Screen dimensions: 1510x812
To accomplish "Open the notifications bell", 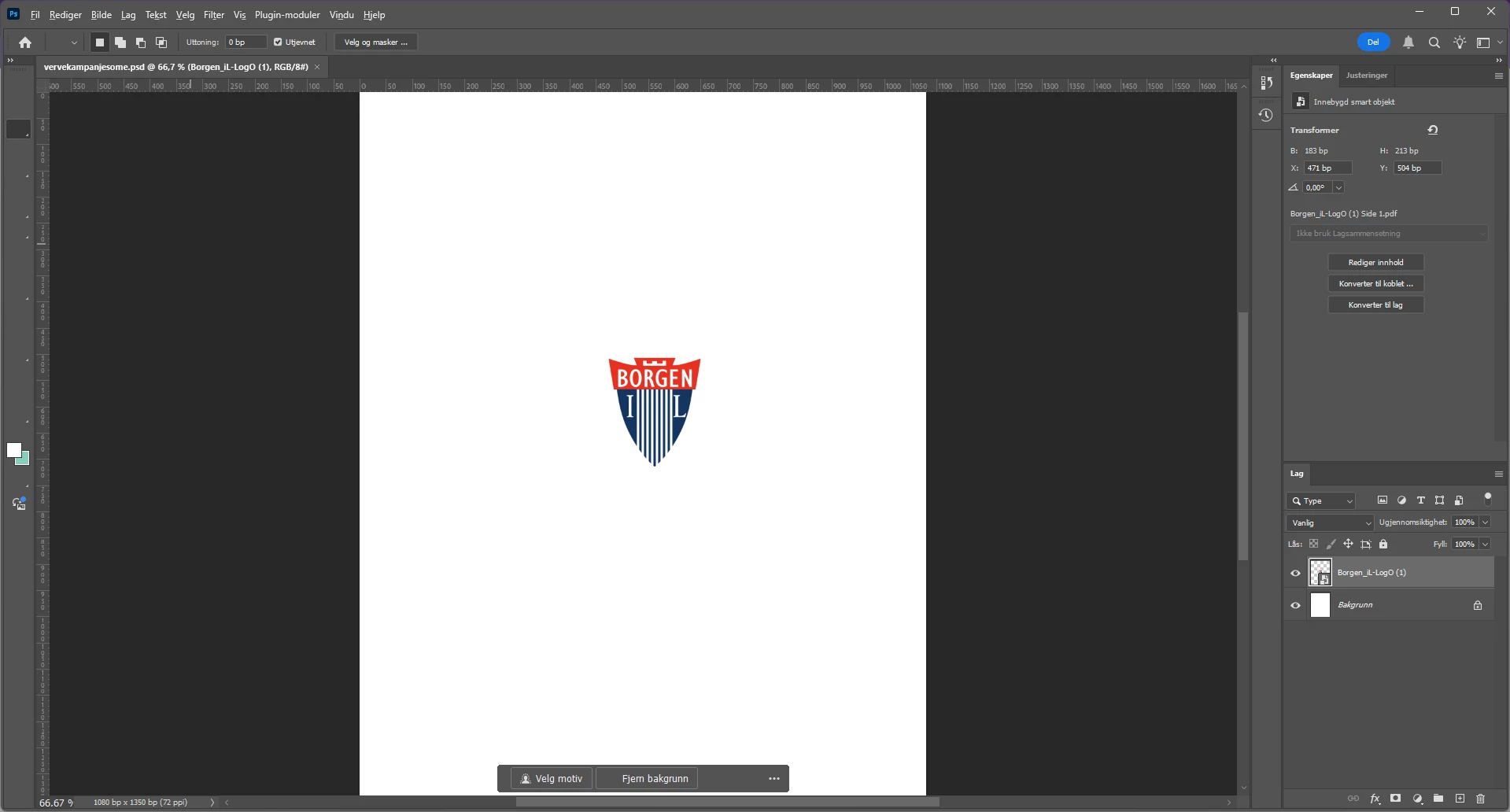I will click(1408, 42).
